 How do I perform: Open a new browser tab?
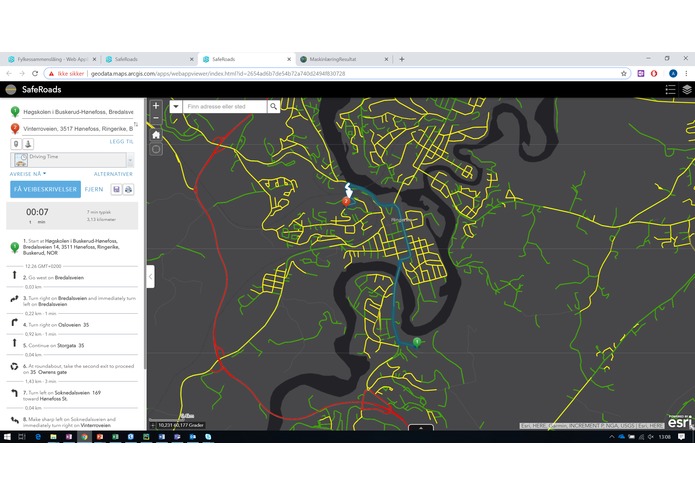[402, 59]
